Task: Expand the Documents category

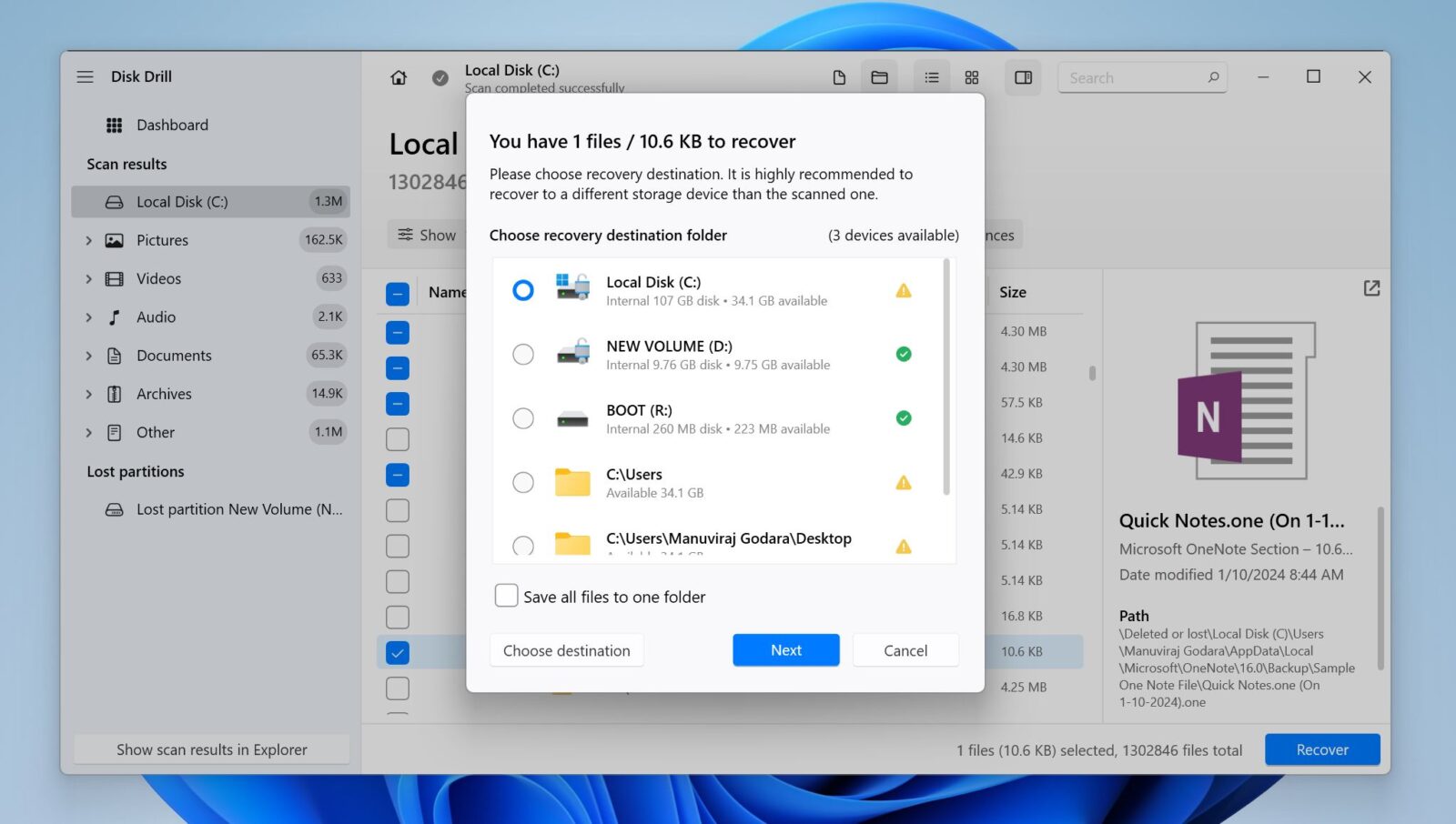Action: (88, 356)
